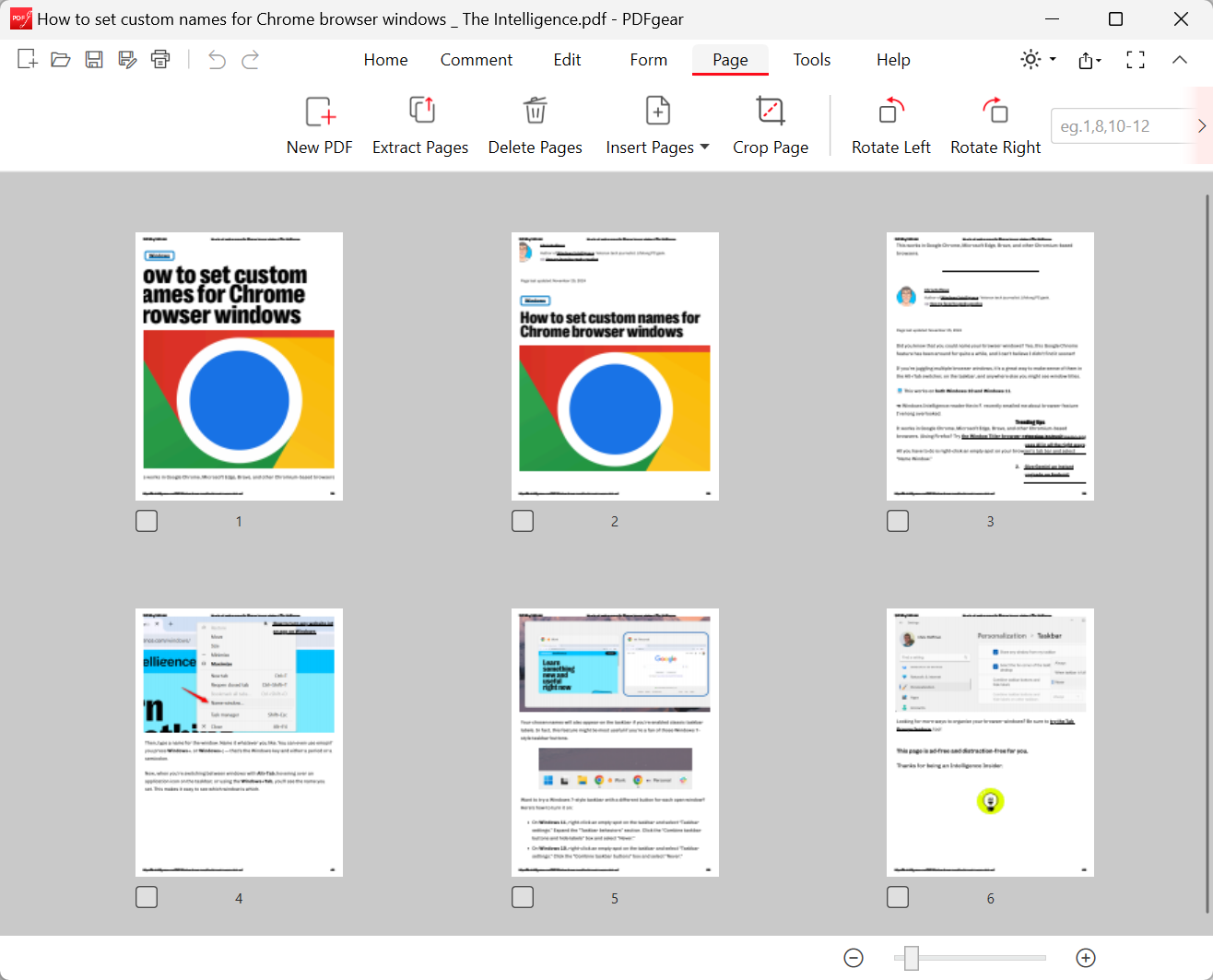Viewport: 1213px width, 980px height.
Task: Click the Delete Pages trash icon
Action: (536, 111)
